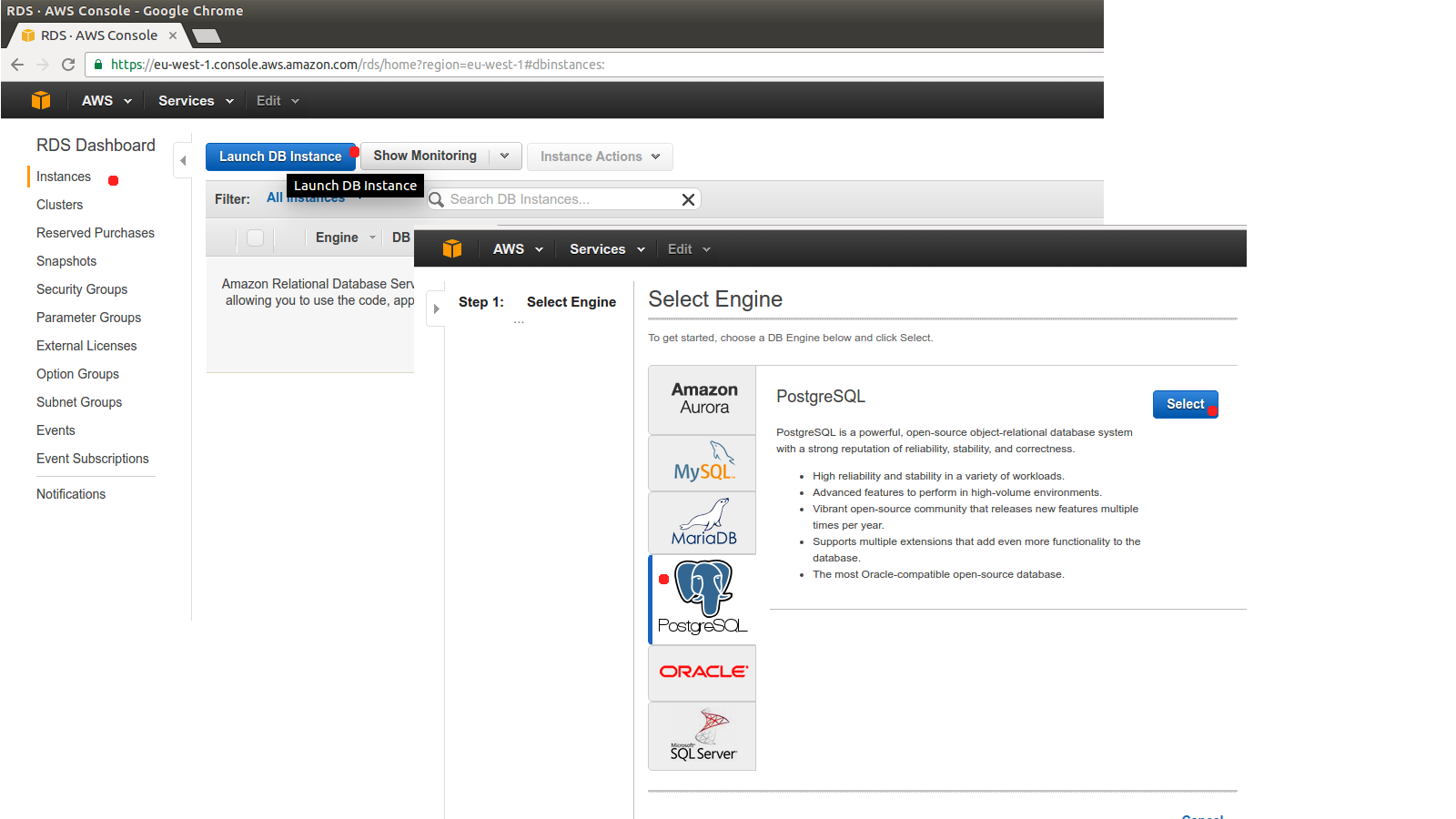This screenshot has width=1456, height=819.
Task: Expand the wizard steps panel arrow
Action: pos(436,308)
